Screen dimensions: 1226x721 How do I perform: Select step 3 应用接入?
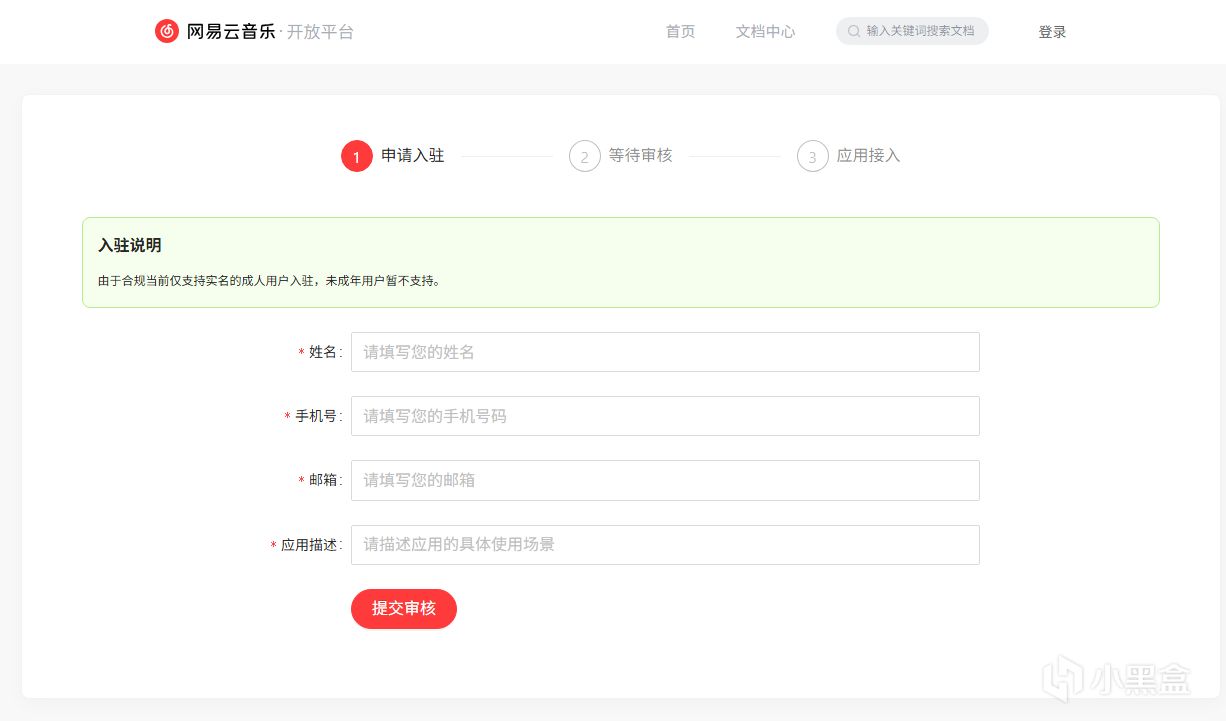[x=849, y=156]
